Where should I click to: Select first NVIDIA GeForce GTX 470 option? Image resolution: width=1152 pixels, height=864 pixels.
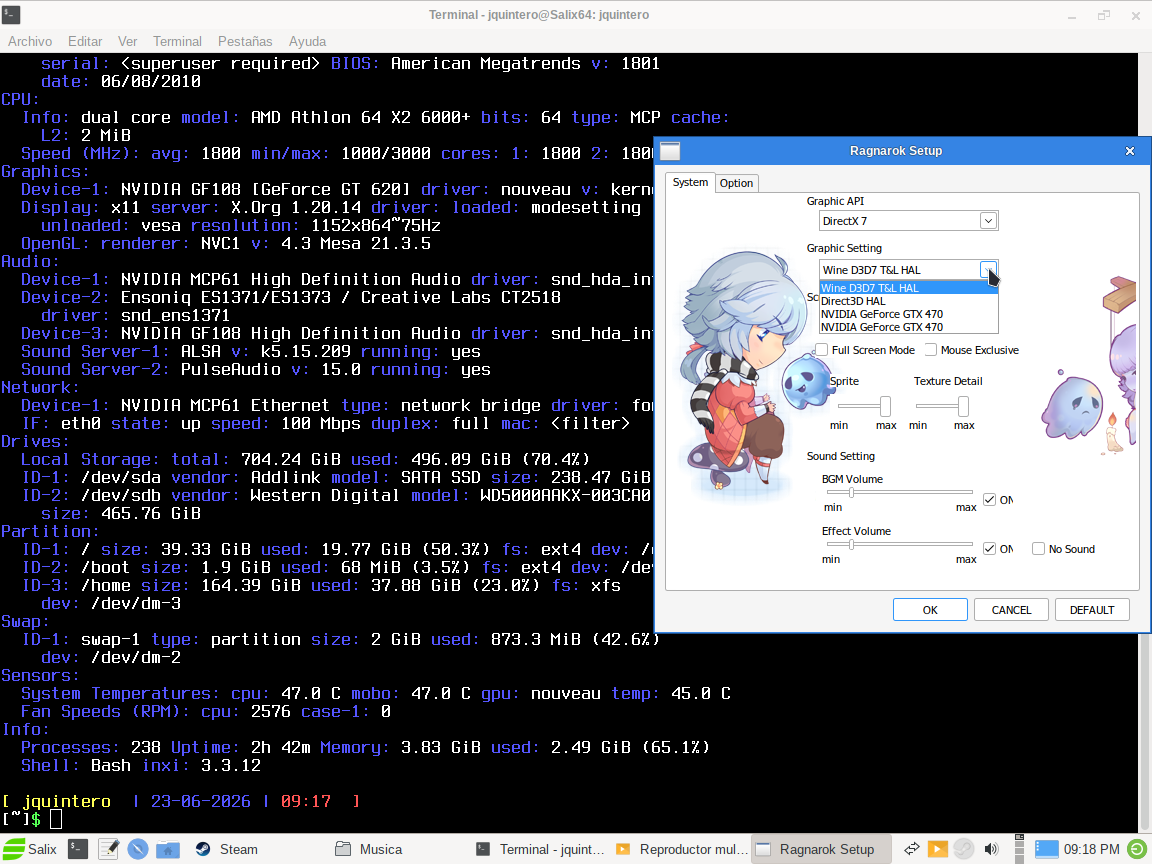tap(909, 314)
